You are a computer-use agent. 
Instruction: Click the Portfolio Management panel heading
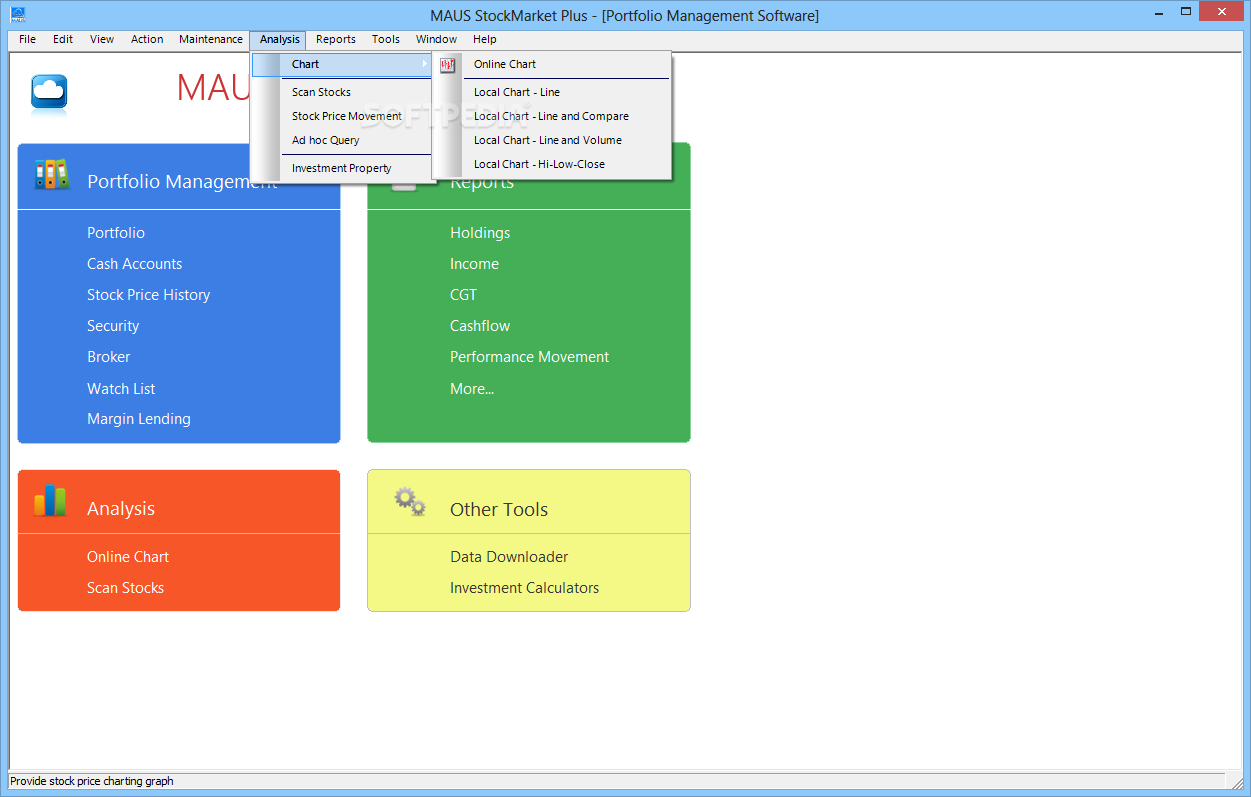pyautogui.click(x=181, y=181)
